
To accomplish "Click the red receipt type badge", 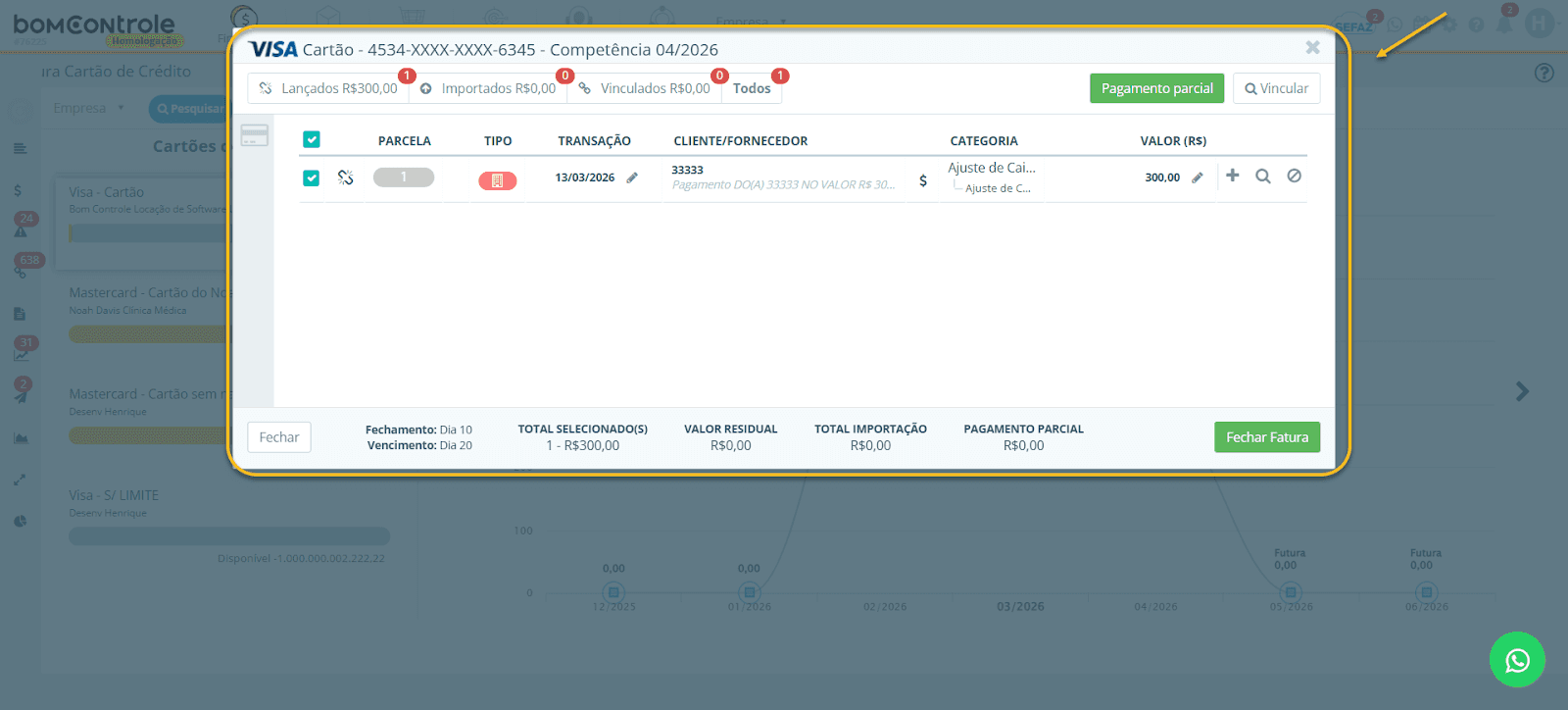I will coord(497,180).
